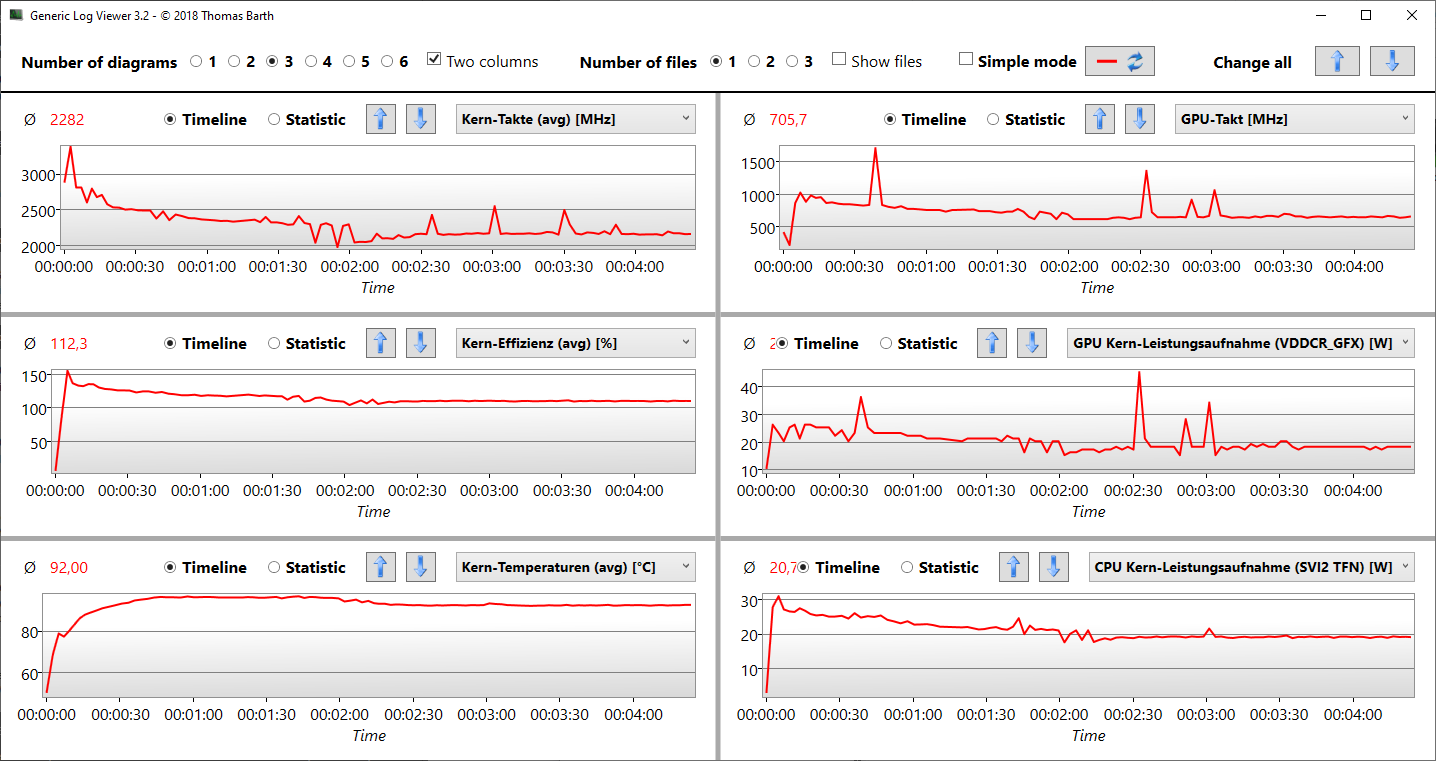Turn on Simple mode checkbox
The width and height of the screenshot is (1436, 761).
click(966, 60)
